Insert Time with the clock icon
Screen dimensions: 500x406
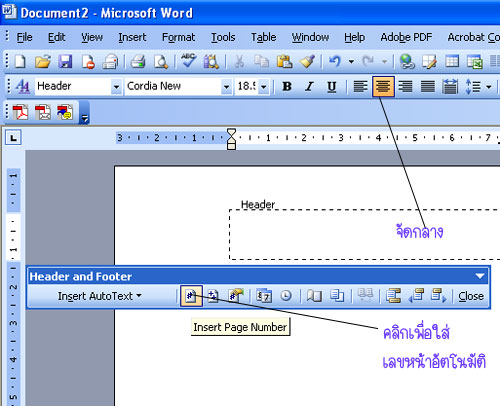click(x=286, y=296)
